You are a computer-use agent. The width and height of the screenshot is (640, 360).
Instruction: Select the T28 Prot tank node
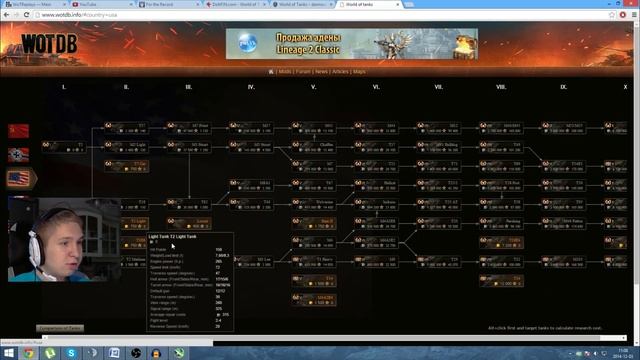point(501,185)
